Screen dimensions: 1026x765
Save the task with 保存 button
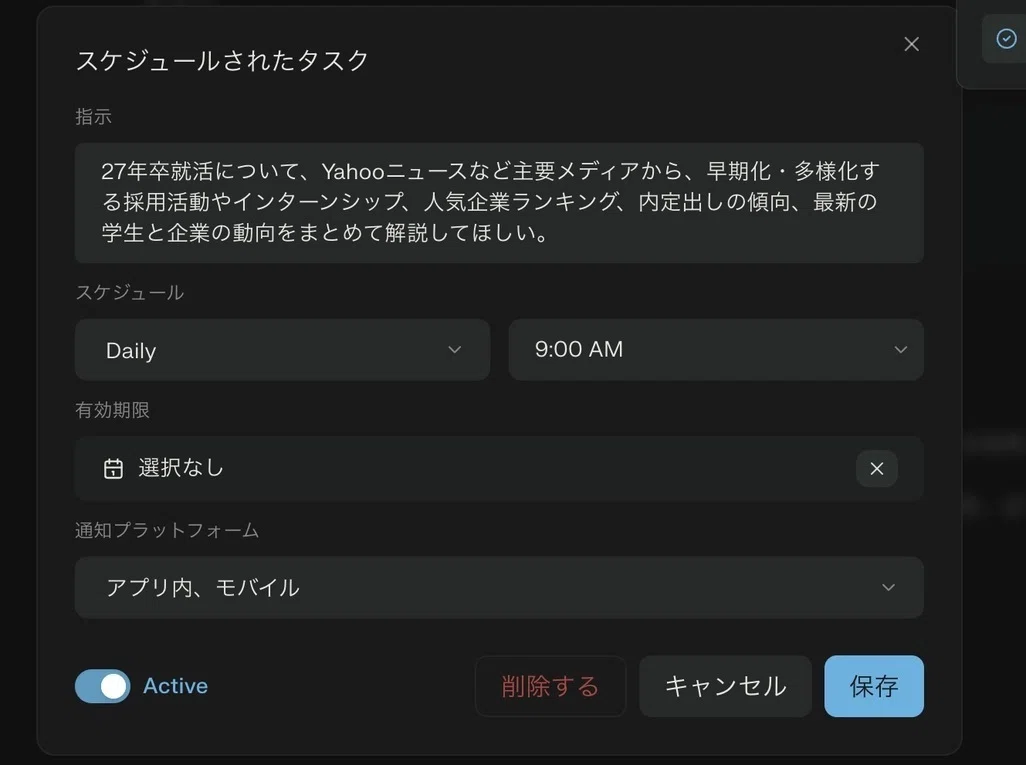click(x=874, y=686)
